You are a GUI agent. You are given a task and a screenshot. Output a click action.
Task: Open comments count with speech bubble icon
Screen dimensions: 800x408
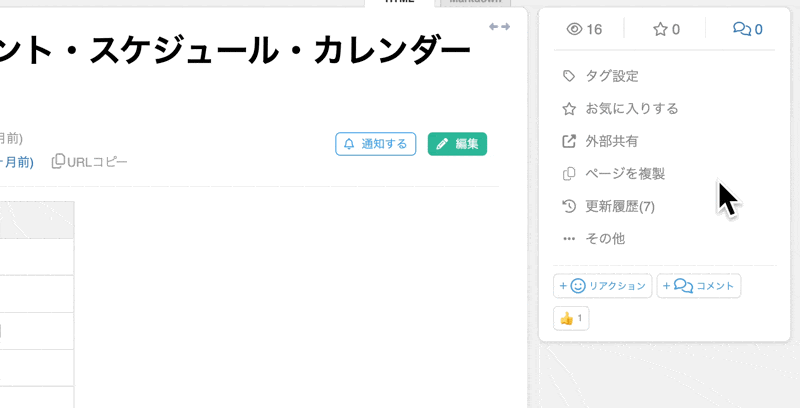[747, 30]
